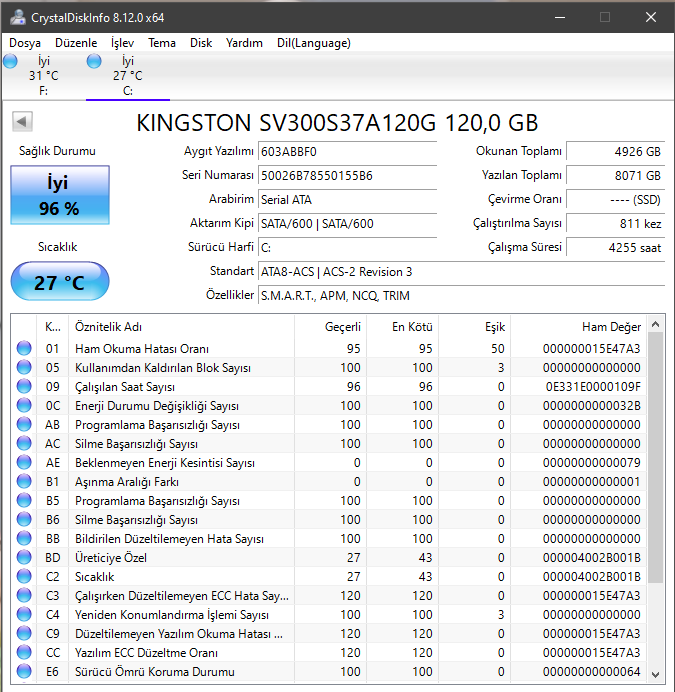Click the Ham Değer column header
Screen dimensions: 675x692
[x=579, y=327]
